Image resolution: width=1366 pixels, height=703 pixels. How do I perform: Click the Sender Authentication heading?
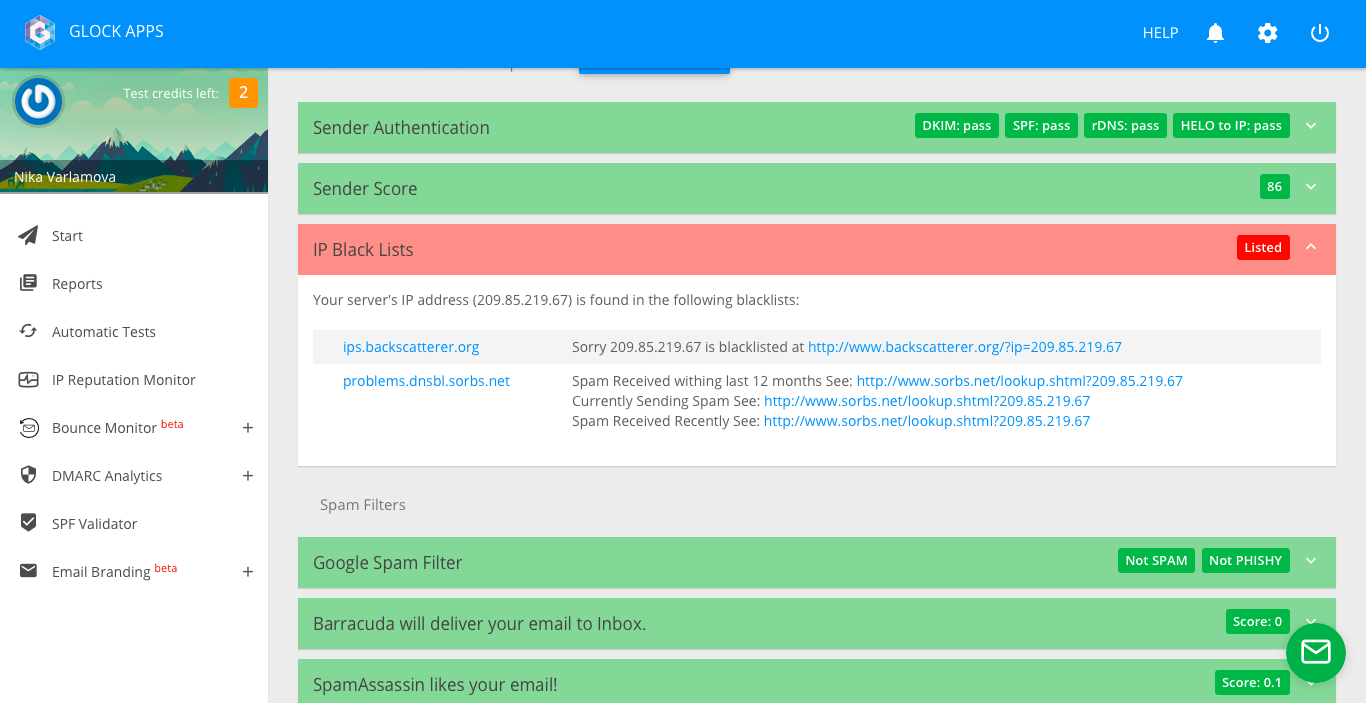(x=401, y=128)
